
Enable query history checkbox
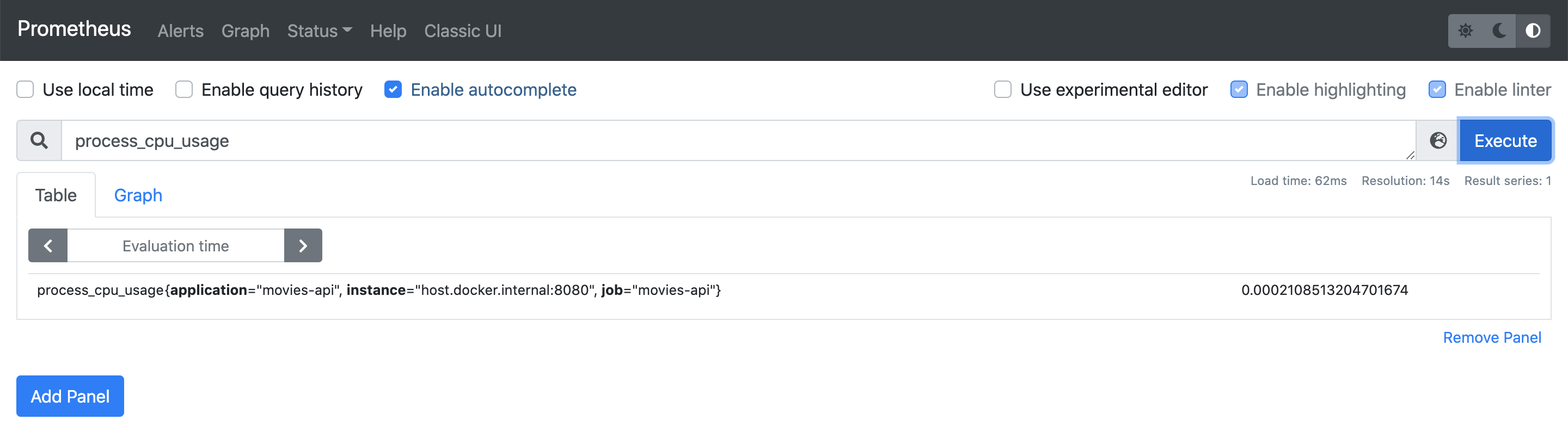(x=184, y=89)
